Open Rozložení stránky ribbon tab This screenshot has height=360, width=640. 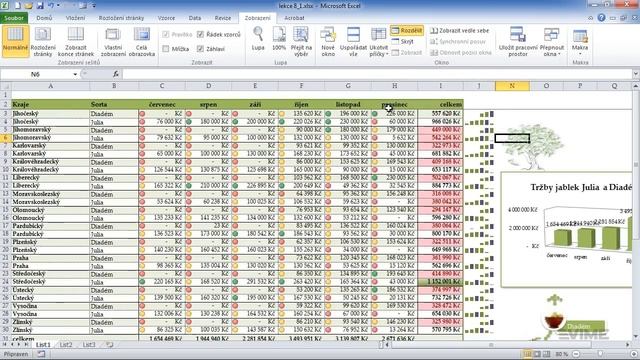pos(121,18)
